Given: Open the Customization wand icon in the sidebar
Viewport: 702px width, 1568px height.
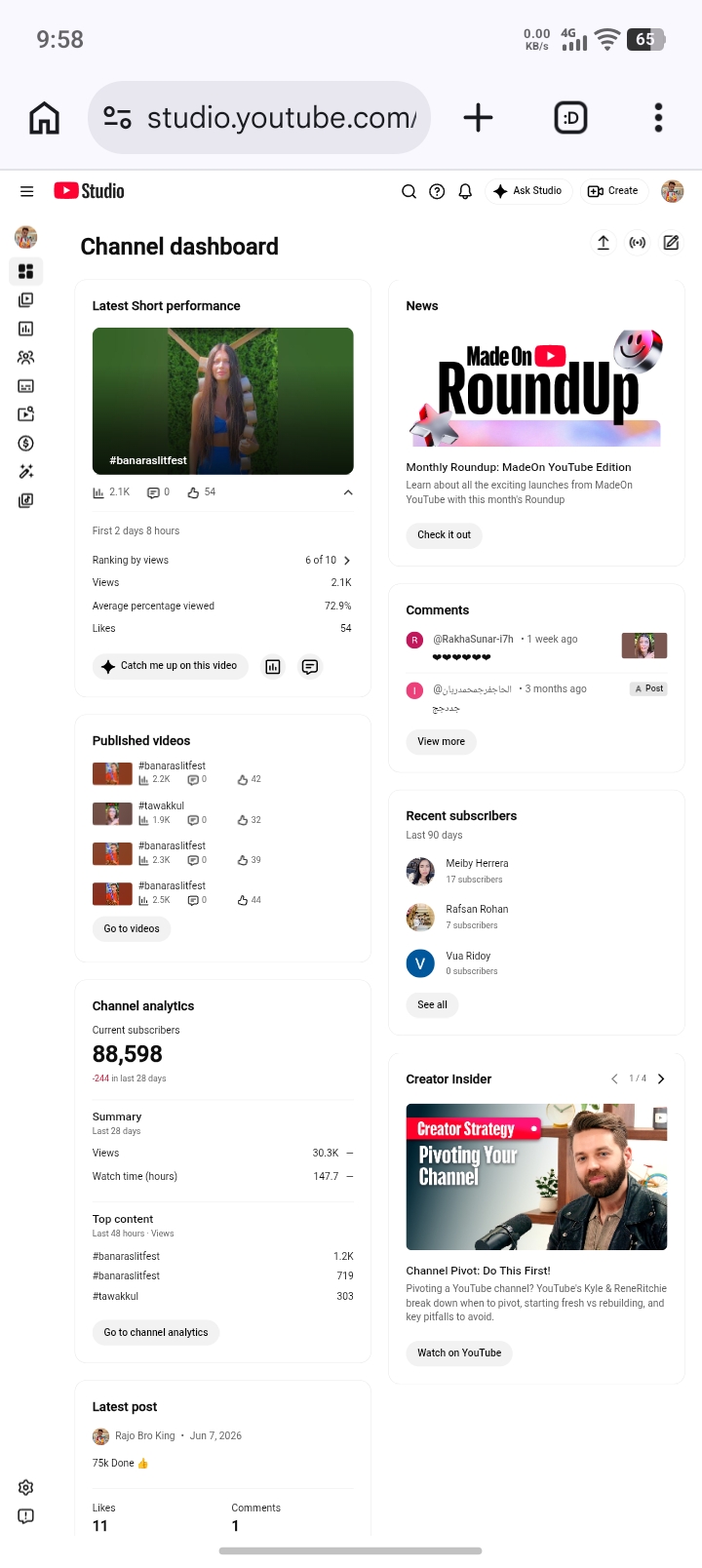Looking at the screenshot, I should coord(26,472).
